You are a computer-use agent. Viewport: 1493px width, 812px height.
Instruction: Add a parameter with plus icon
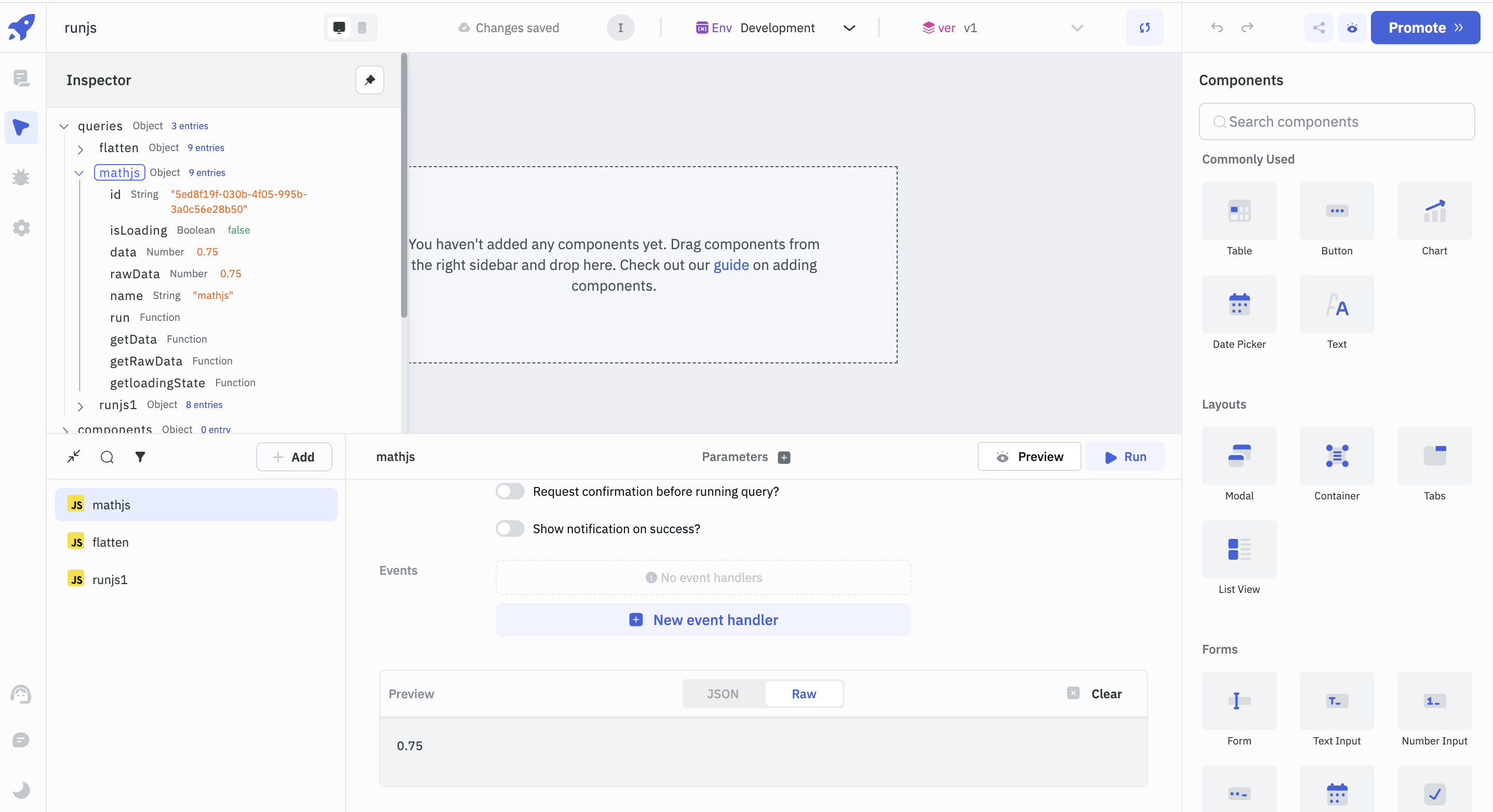point(784,457)
